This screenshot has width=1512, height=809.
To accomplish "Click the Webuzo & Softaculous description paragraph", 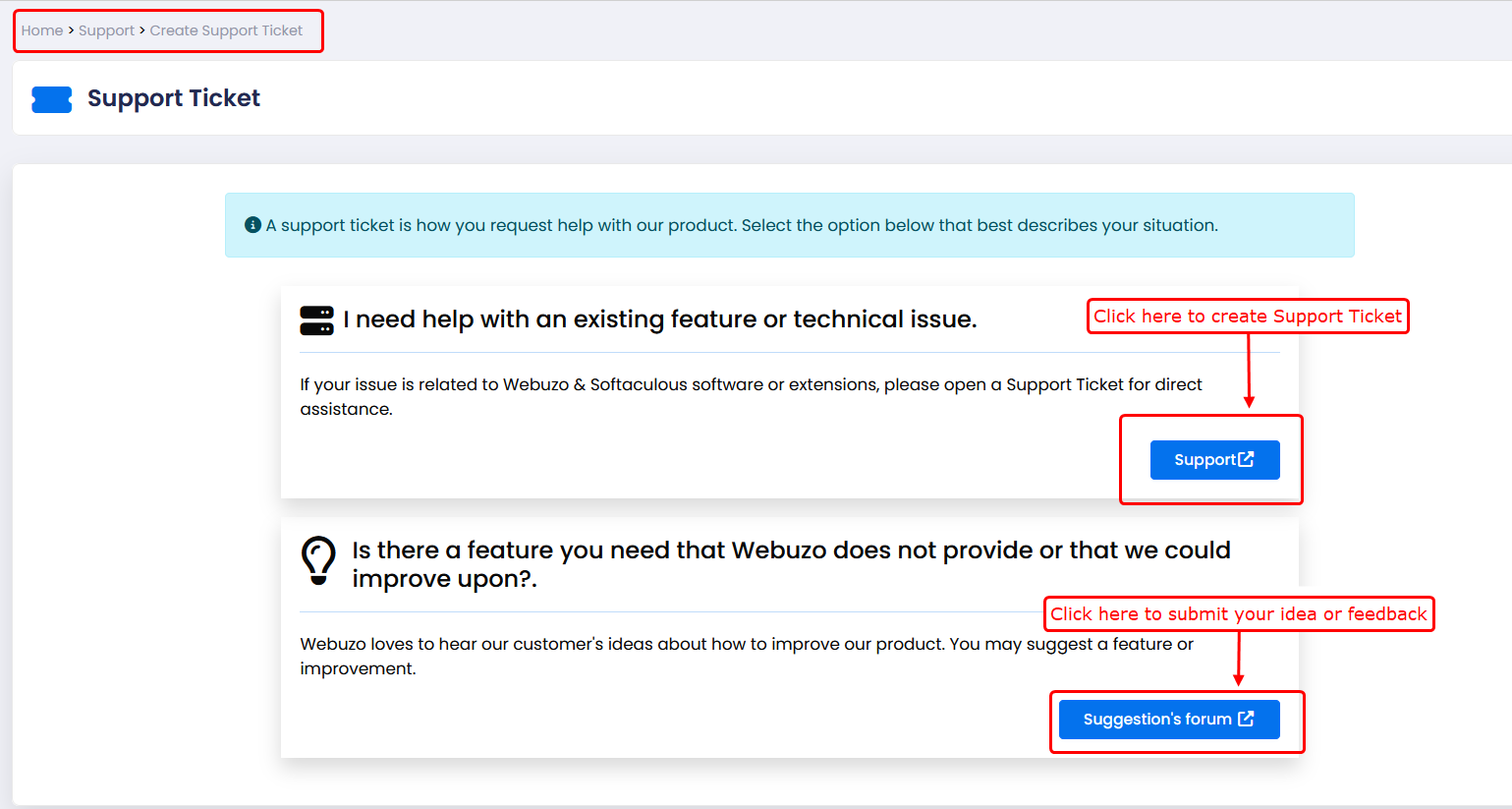I will click(751, 396).
